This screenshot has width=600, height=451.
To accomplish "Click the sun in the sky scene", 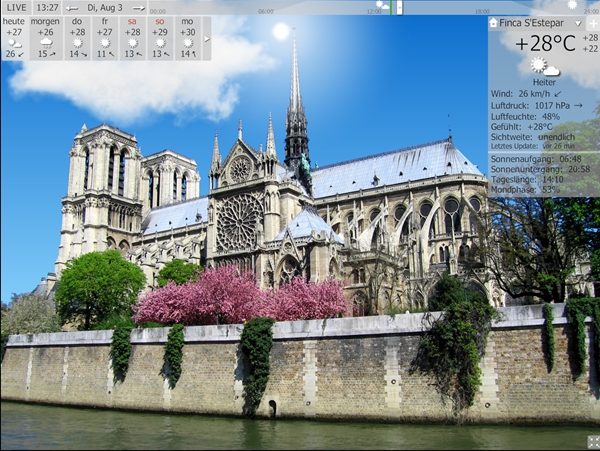I will point(281,31).
